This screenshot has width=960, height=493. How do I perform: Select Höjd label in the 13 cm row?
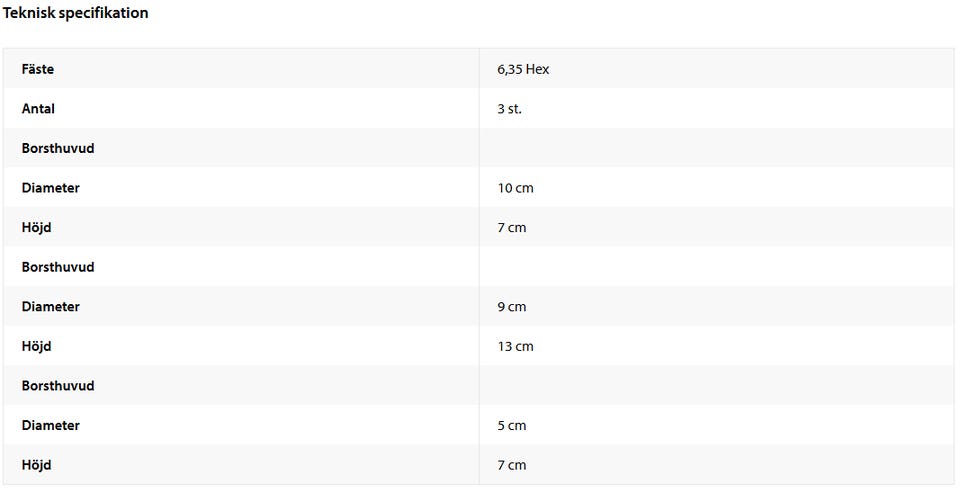pyautogui.click(x=36, y=346)
